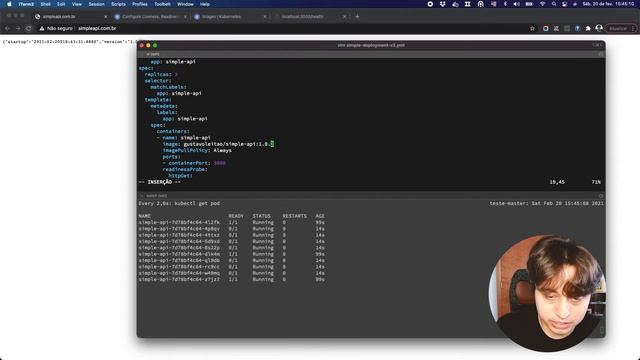Click the red circular browser extension icon

point(546,29)
